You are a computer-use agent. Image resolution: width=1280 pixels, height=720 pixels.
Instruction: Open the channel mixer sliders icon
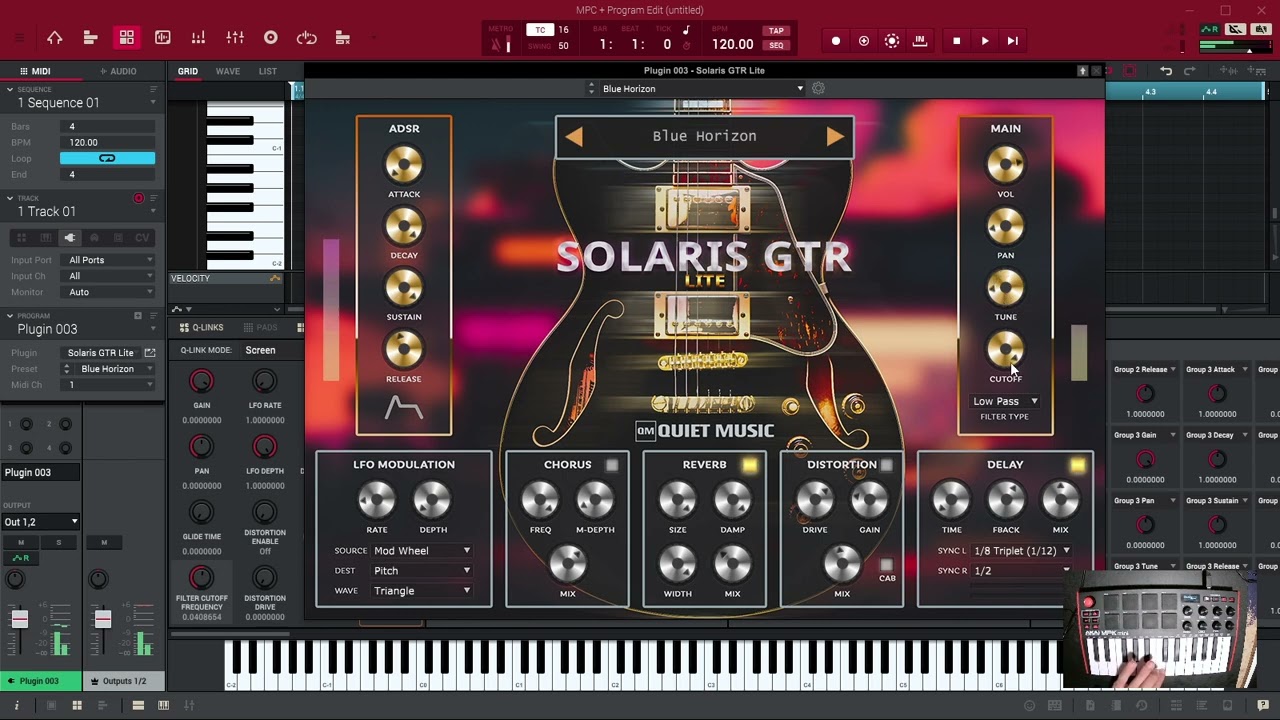tap(235, 38)
